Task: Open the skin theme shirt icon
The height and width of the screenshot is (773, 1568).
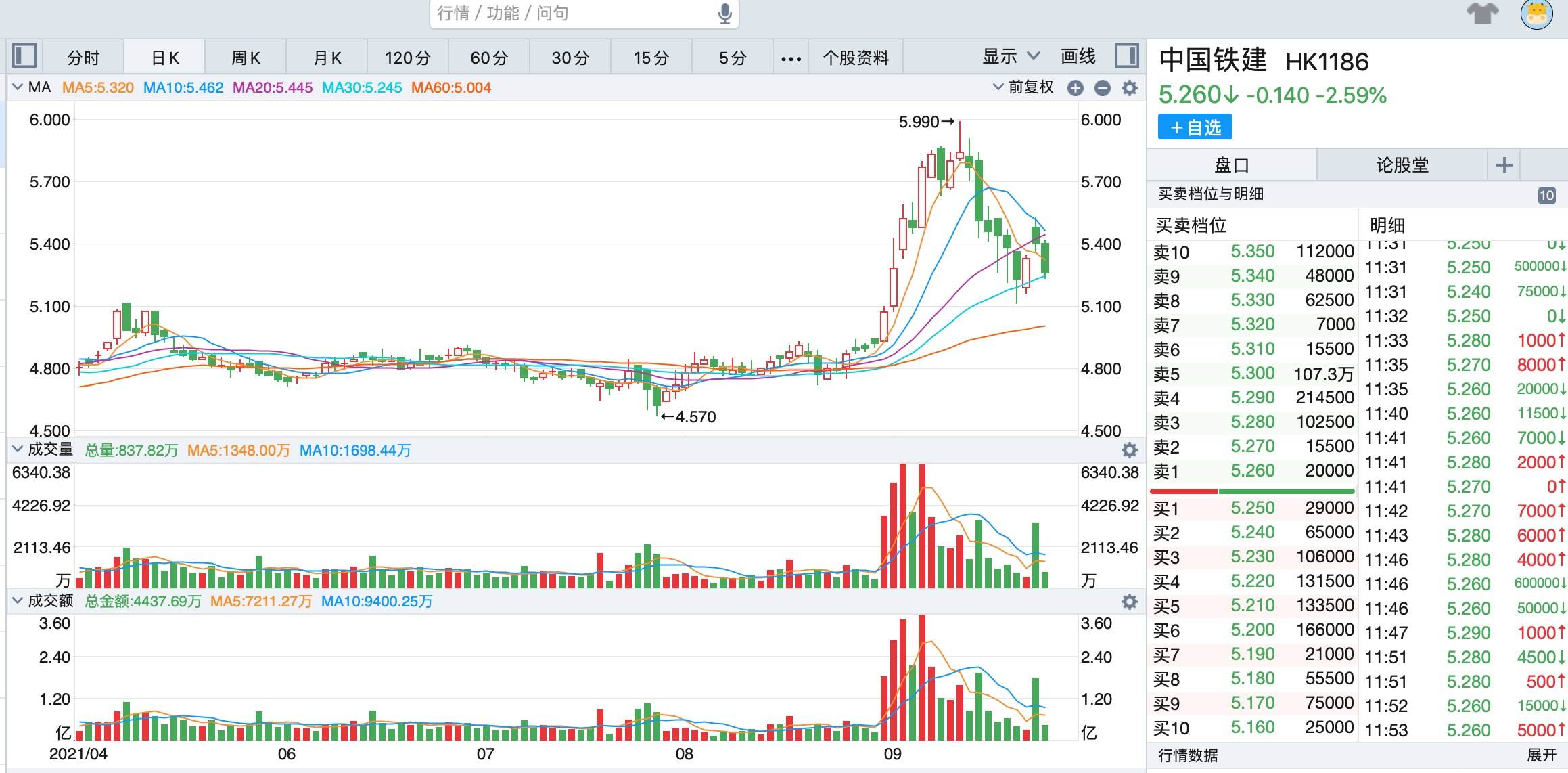Action: [x=1482, y=14]
